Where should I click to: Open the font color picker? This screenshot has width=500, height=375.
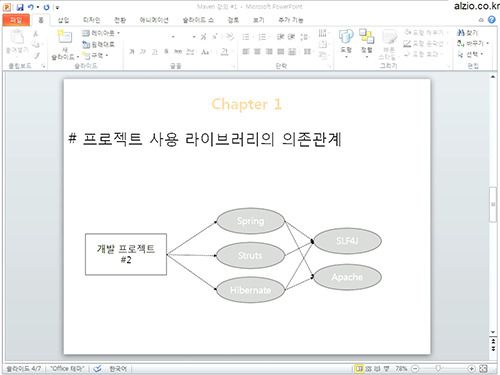[x=225, y=52]
